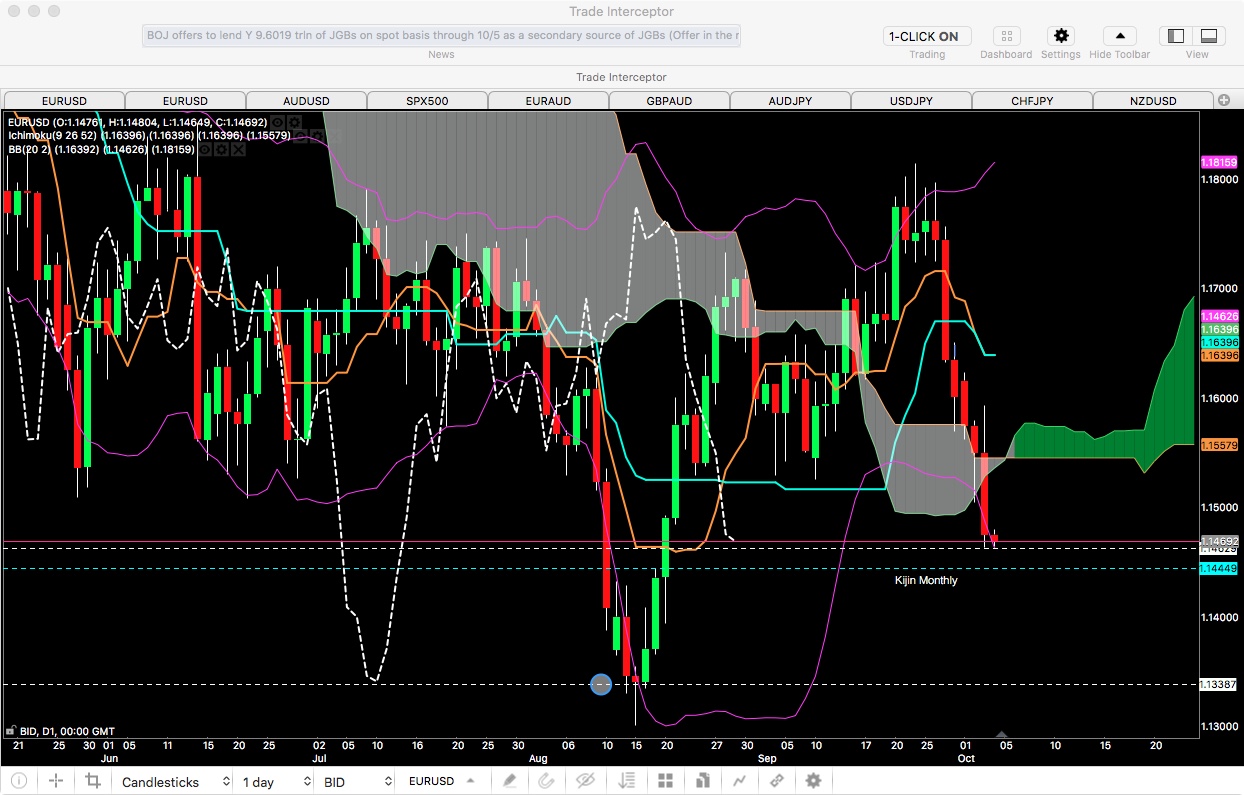Click the Kijin Monthly line label
The height and width of the screenshot is (795, 1244).
click(x=926, y=580)
